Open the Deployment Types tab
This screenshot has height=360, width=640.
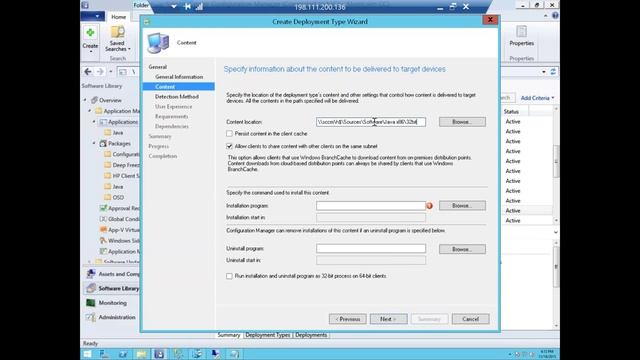point(268,335)
